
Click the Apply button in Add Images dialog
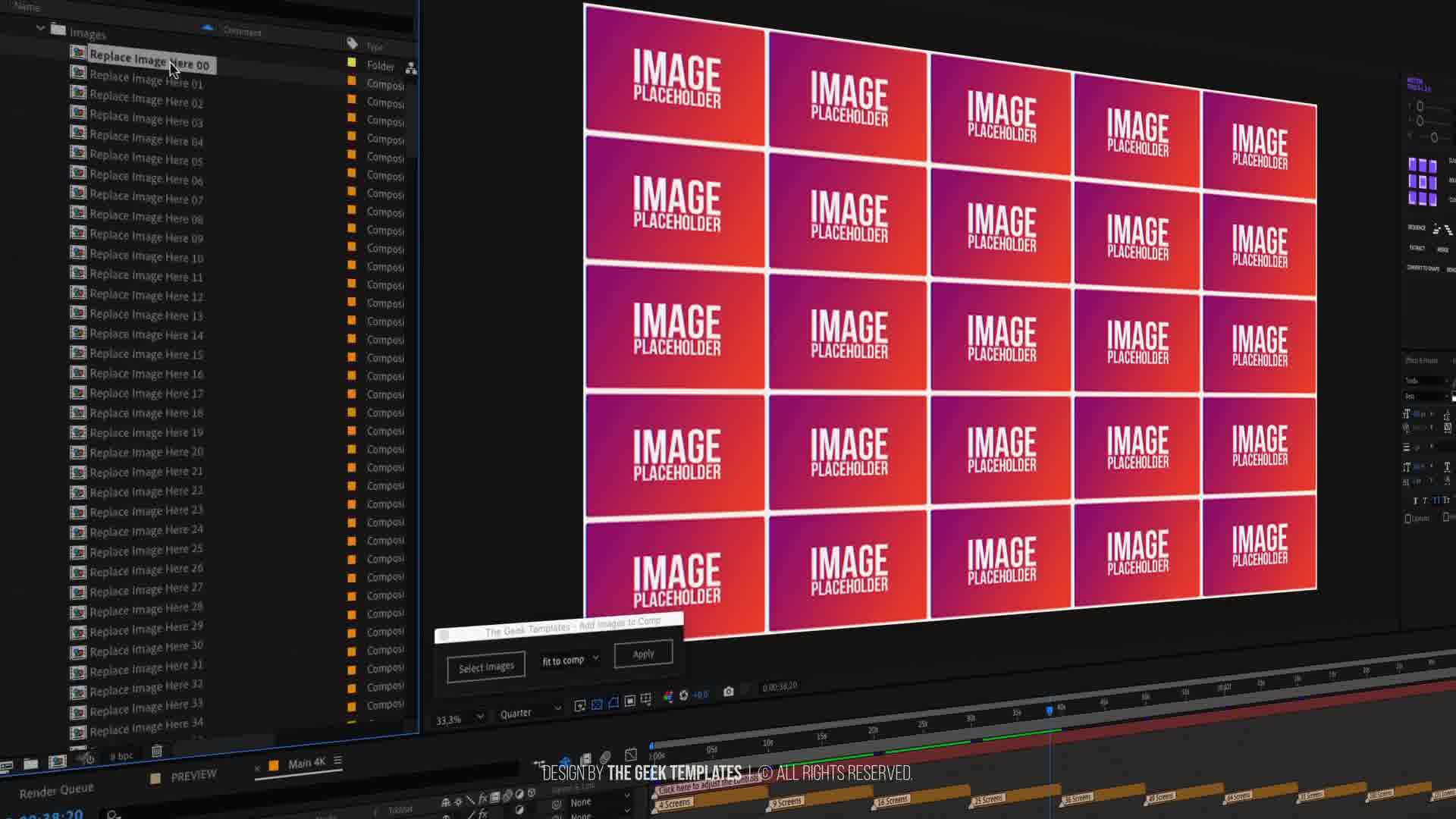click(643, 654)
